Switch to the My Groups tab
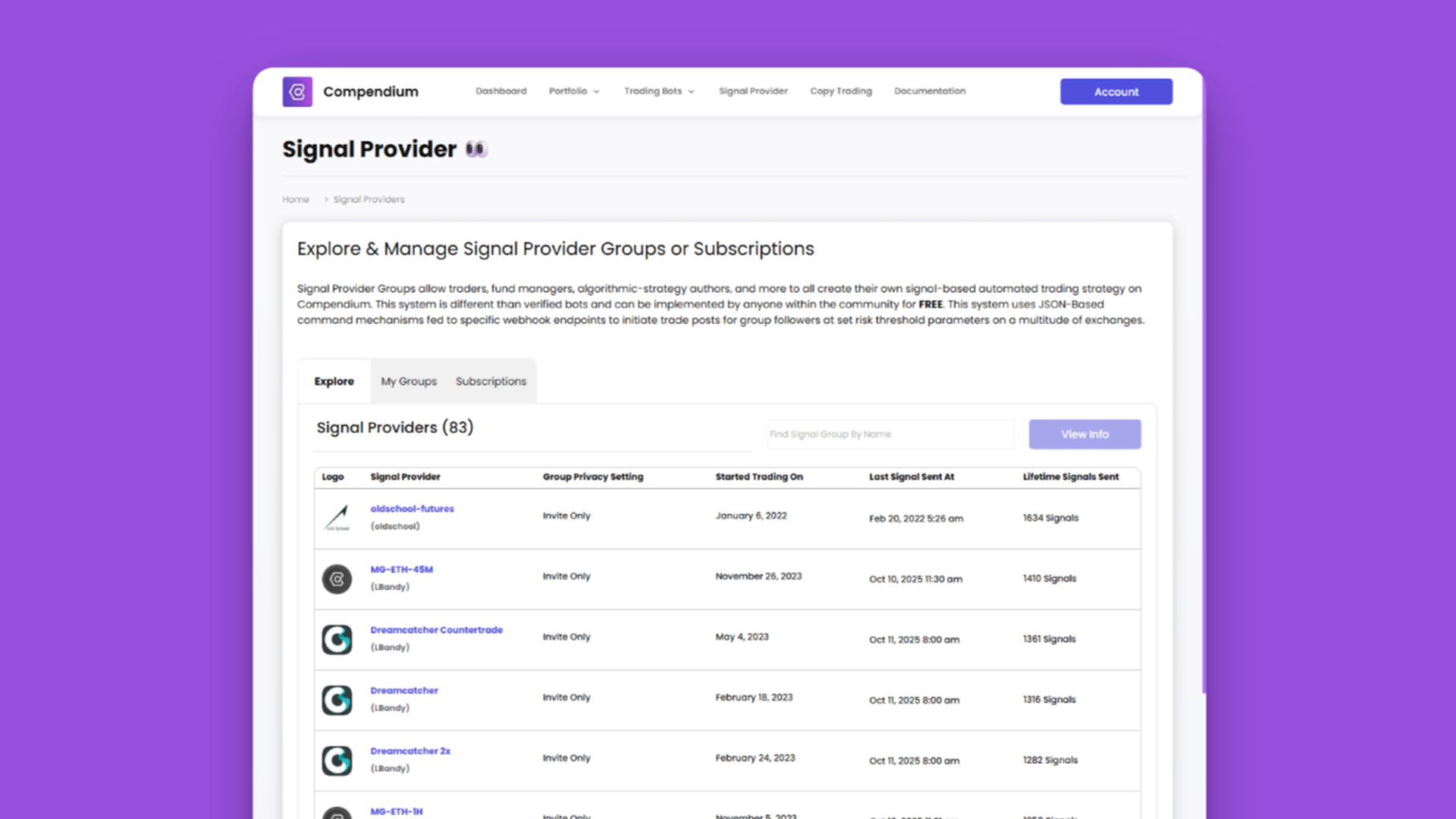 (409, 381)
